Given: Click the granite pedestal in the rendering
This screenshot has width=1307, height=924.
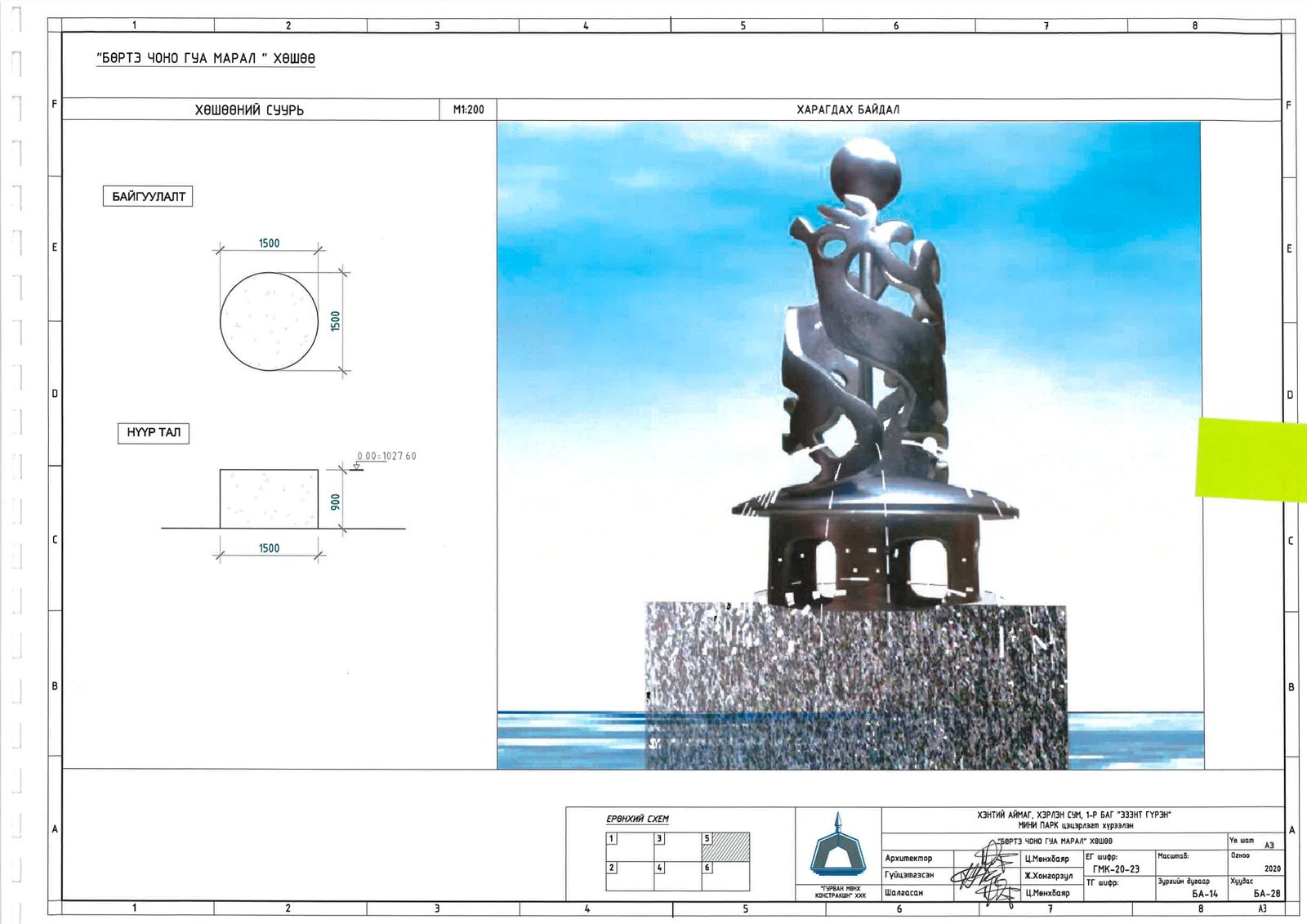Looking at the screenshot, I should (855, 685).
